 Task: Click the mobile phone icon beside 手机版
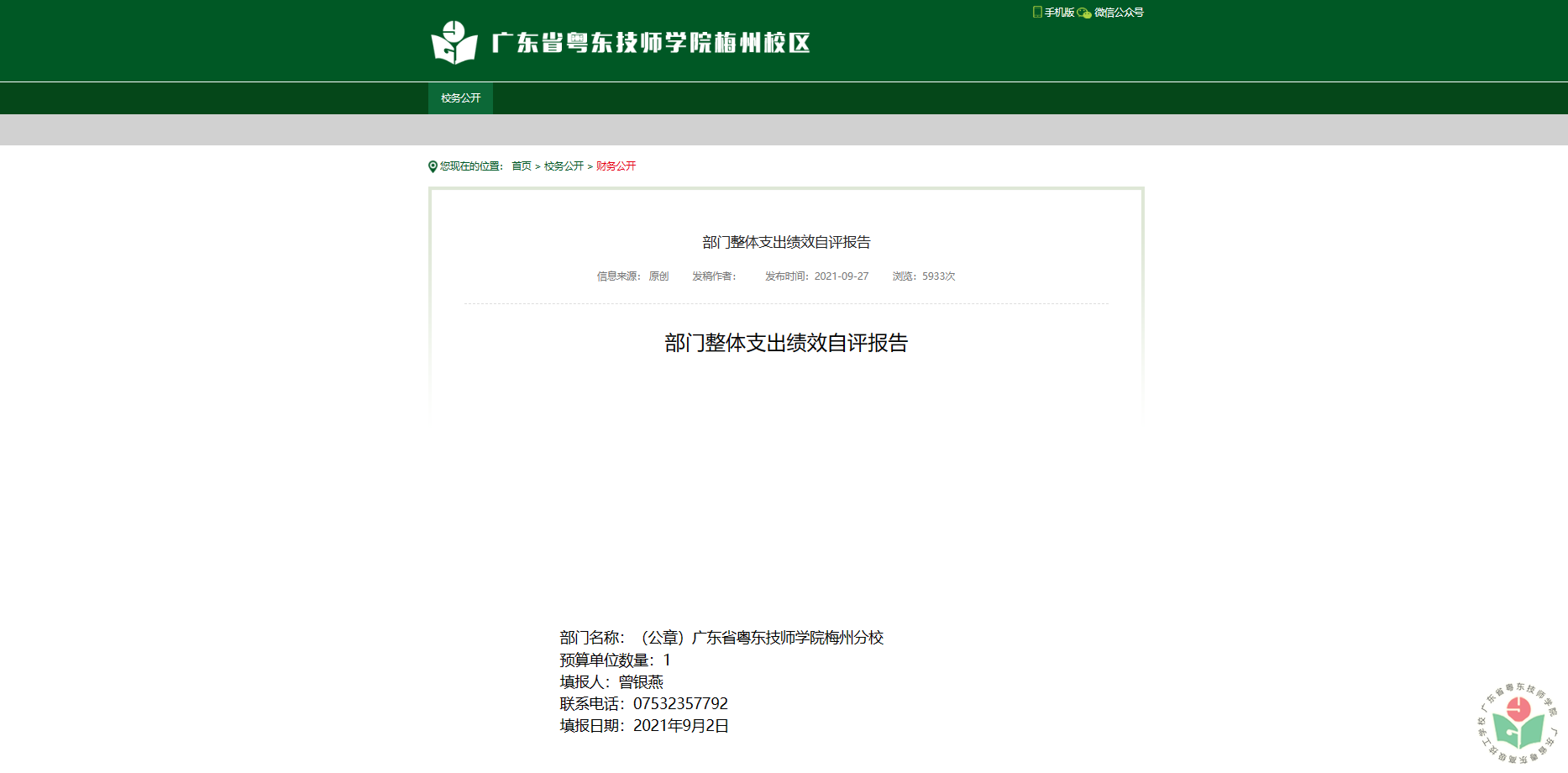pos(1037,12)
